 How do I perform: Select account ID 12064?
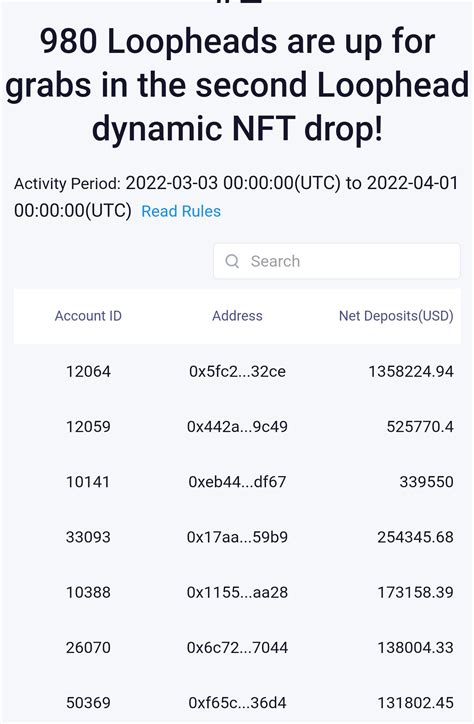coord(88,371)
